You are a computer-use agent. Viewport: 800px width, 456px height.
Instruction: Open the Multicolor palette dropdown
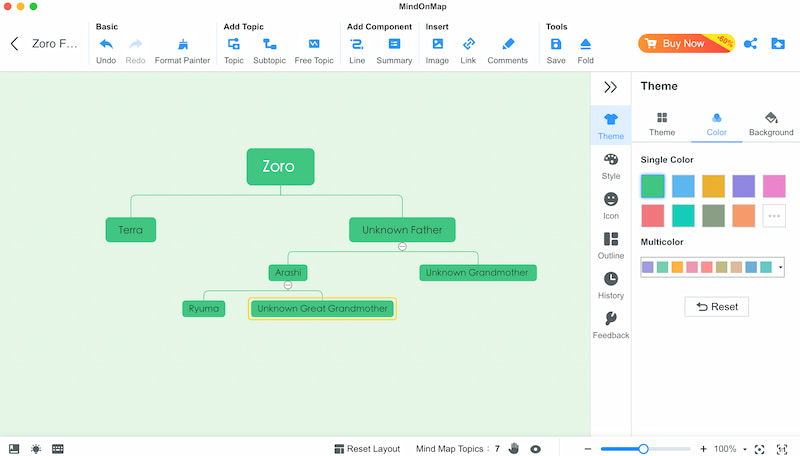pos(780,267)
